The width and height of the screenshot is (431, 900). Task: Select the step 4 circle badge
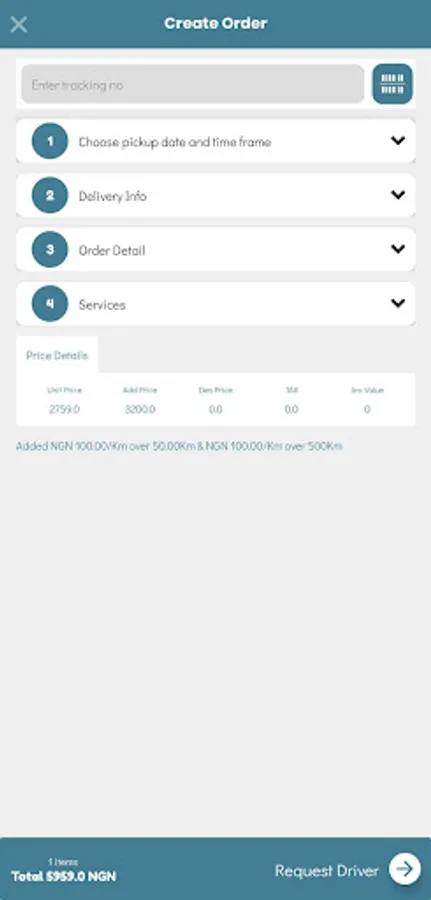tap(50, 304)
